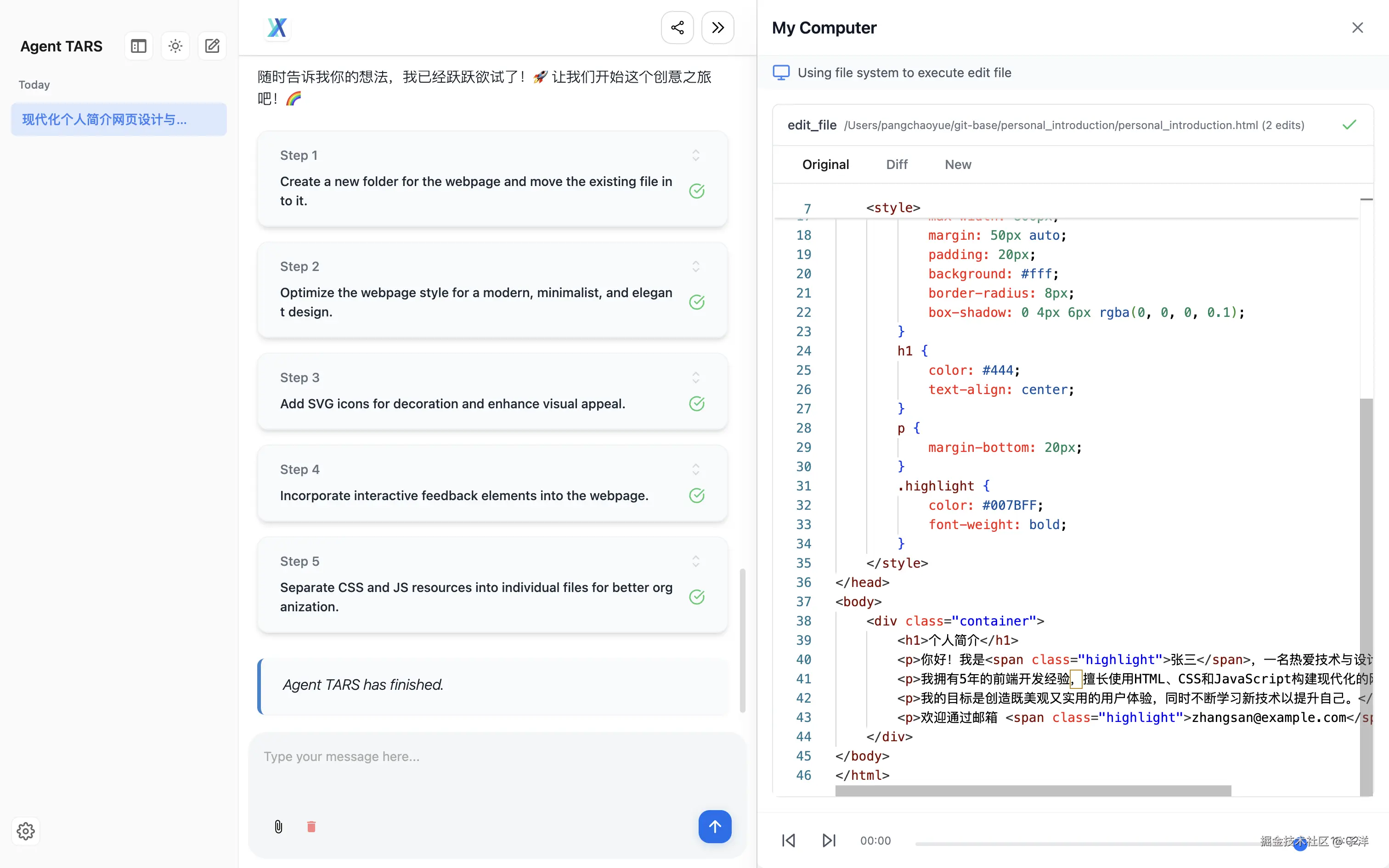1389x868 pixels.
Task: Select the Original tab
Action: 825,165
